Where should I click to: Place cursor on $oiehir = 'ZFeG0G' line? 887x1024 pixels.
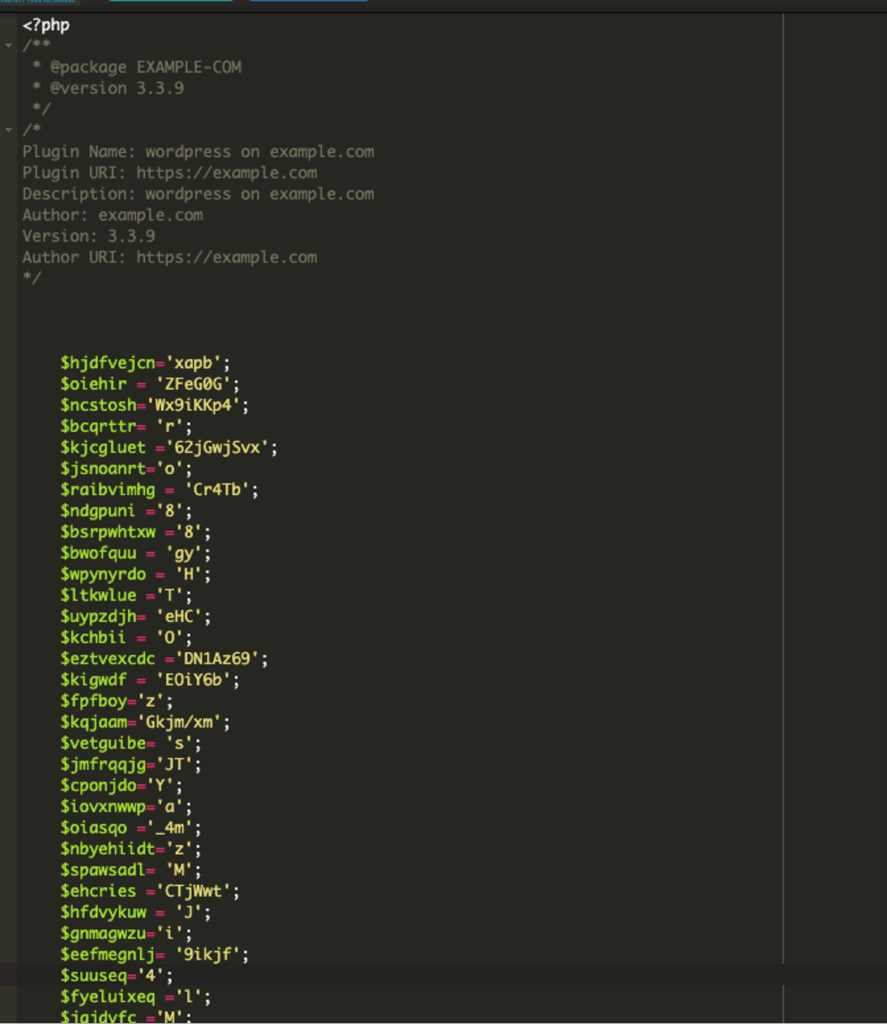point(150,384)
